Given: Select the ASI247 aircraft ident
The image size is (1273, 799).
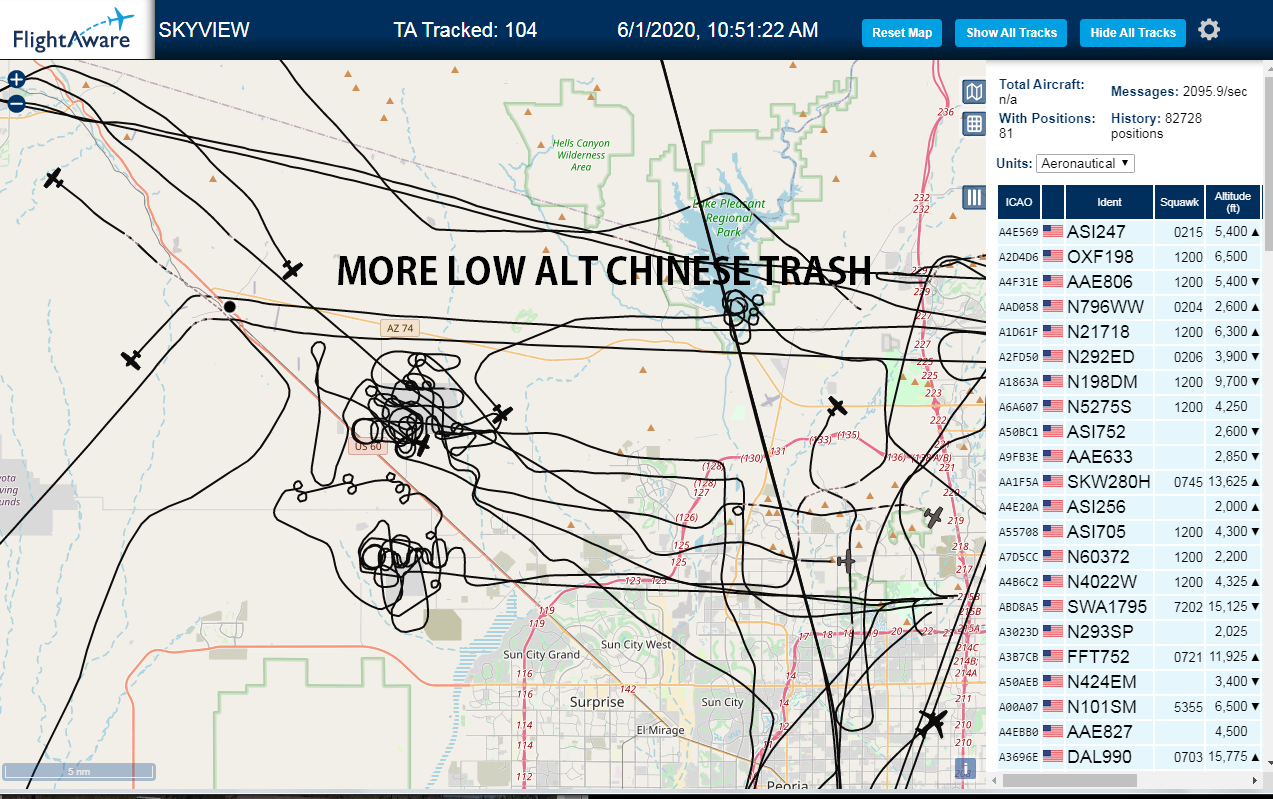Looking at the screenshot, I should (x=1096, y=232).
